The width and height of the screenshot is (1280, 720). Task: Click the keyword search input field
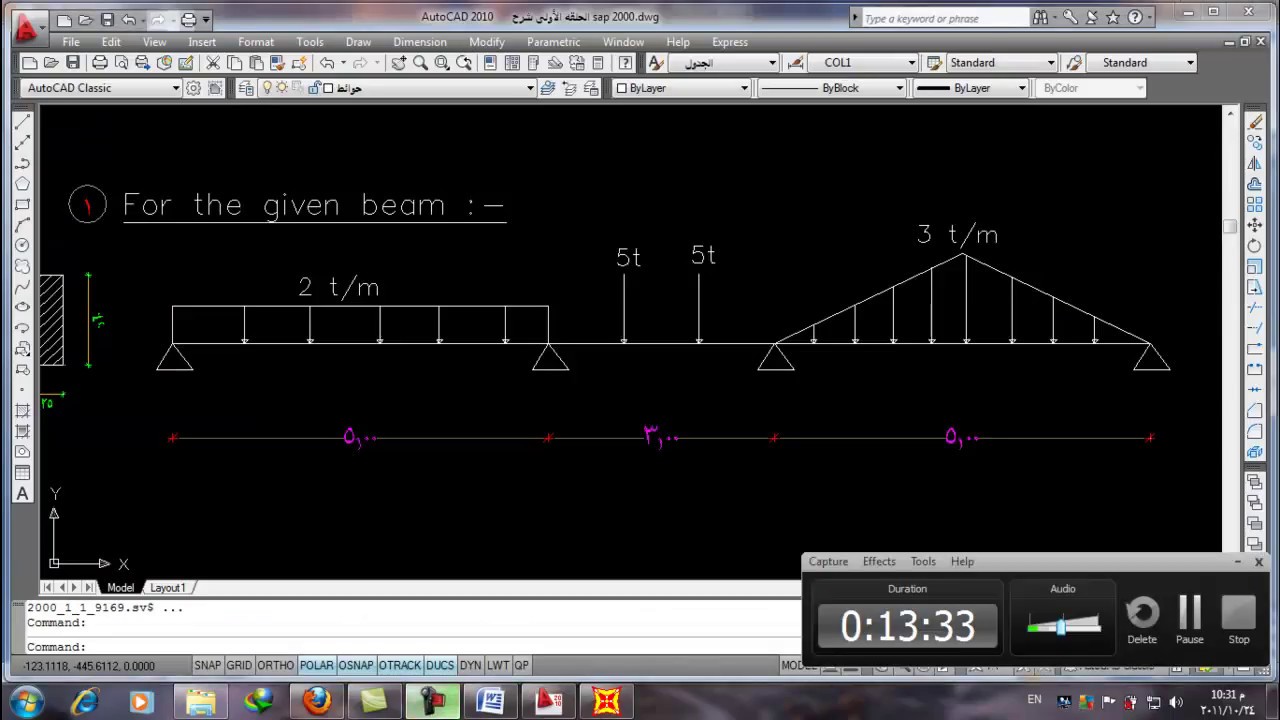coord(945,18)
